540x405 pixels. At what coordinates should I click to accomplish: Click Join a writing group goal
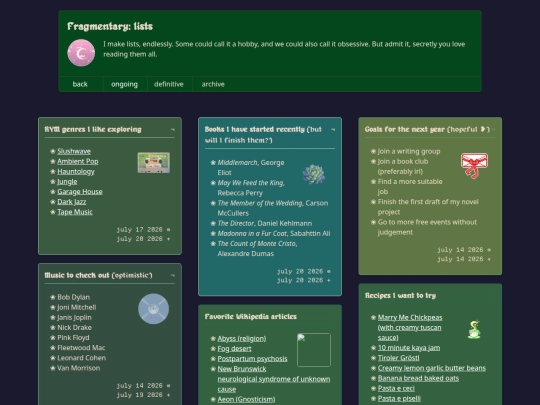click(409, 151)
